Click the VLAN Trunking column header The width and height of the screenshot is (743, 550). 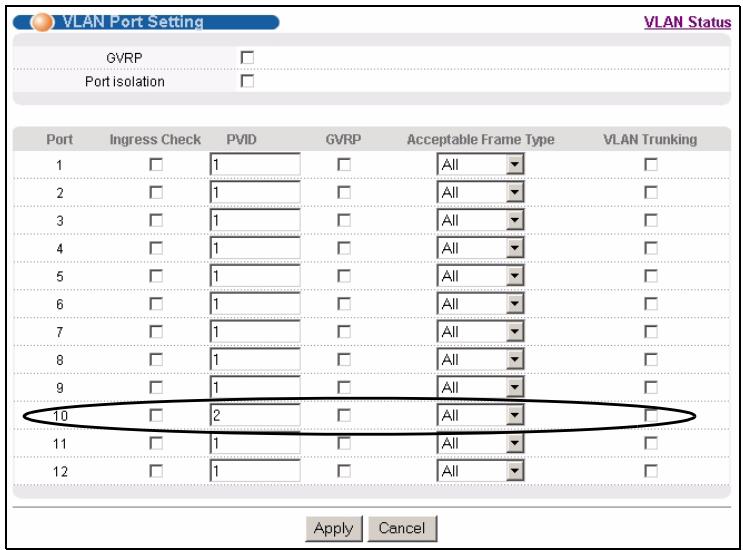650,139
